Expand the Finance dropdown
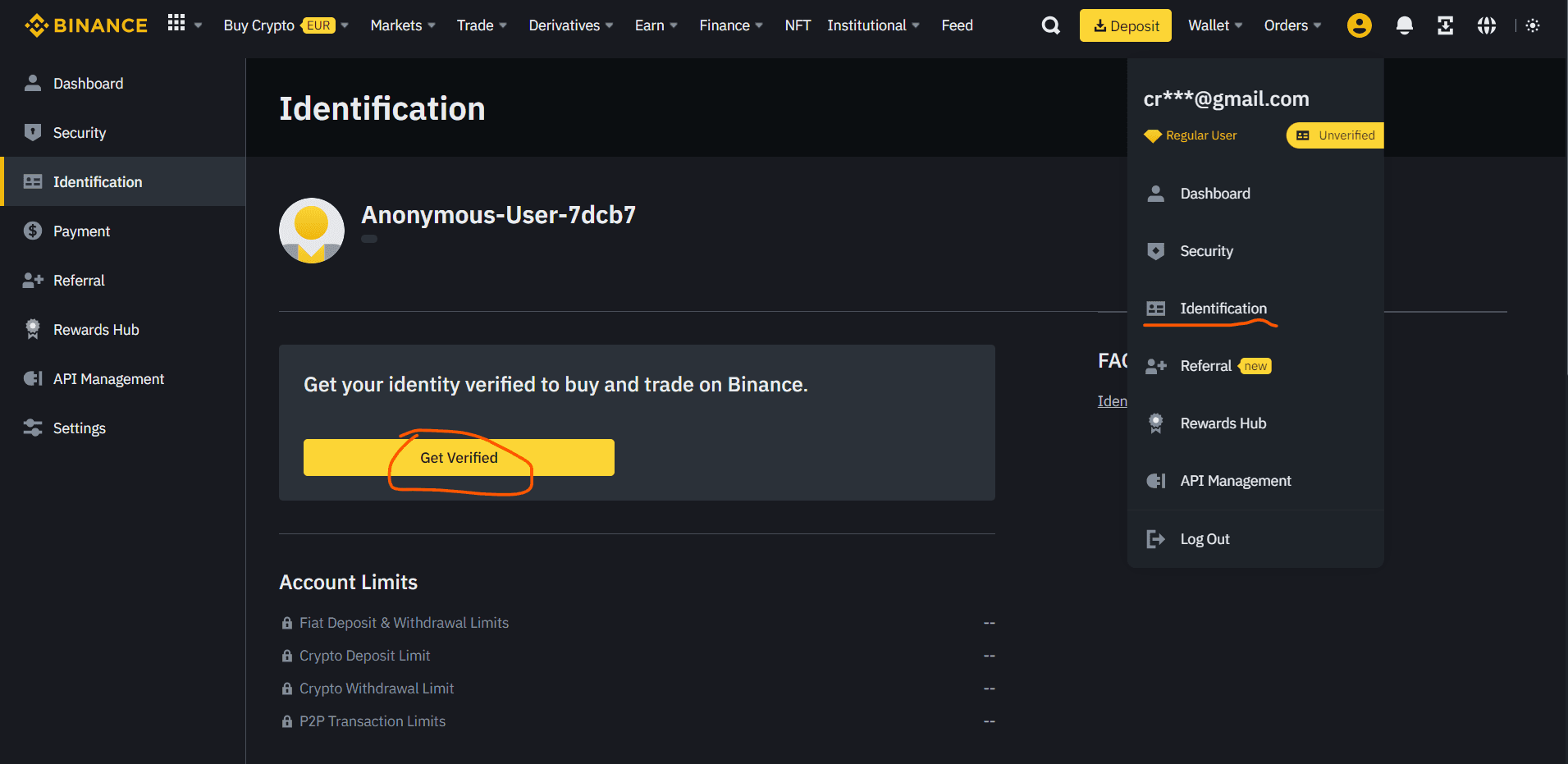Viewport: 1568px width, 764px height. 731,25
